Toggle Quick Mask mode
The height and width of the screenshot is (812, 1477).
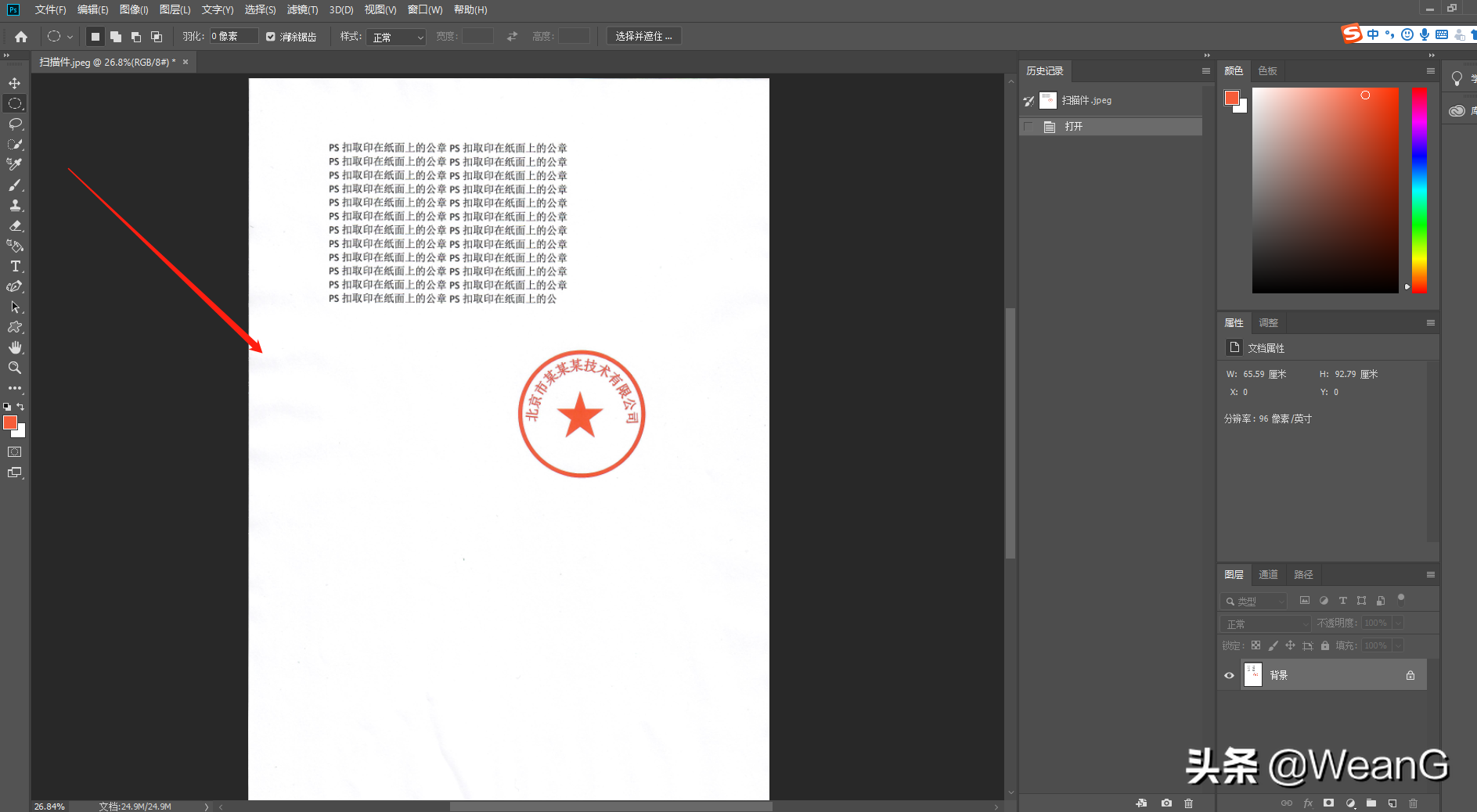tap(15, 452)
